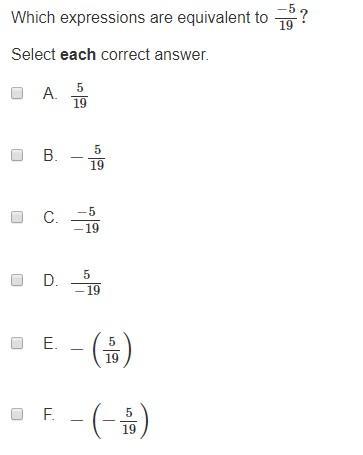Click the letter label B.
The height and width of the screenshot is (455, 363).
50,155
